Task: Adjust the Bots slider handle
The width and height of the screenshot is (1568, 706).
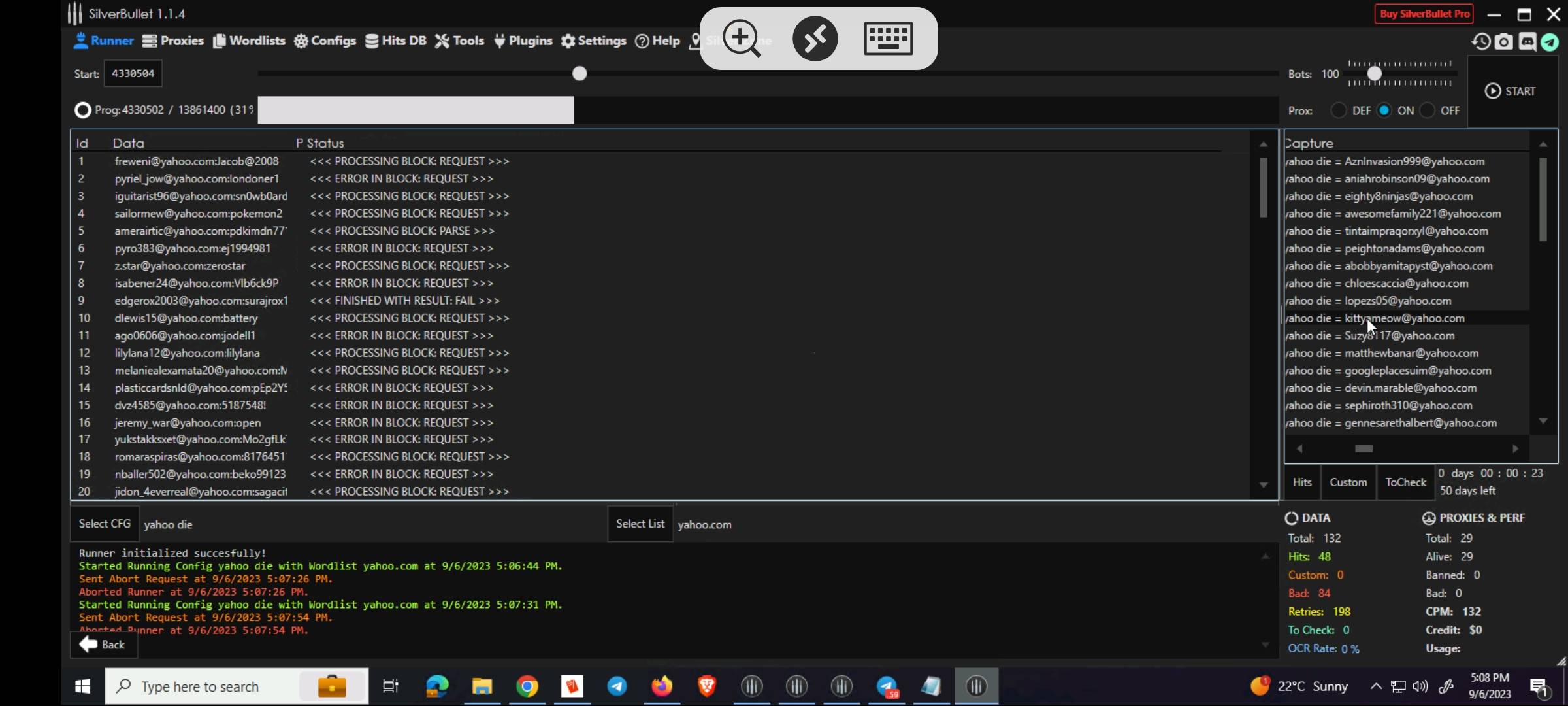Action: tap(1375, 74)
